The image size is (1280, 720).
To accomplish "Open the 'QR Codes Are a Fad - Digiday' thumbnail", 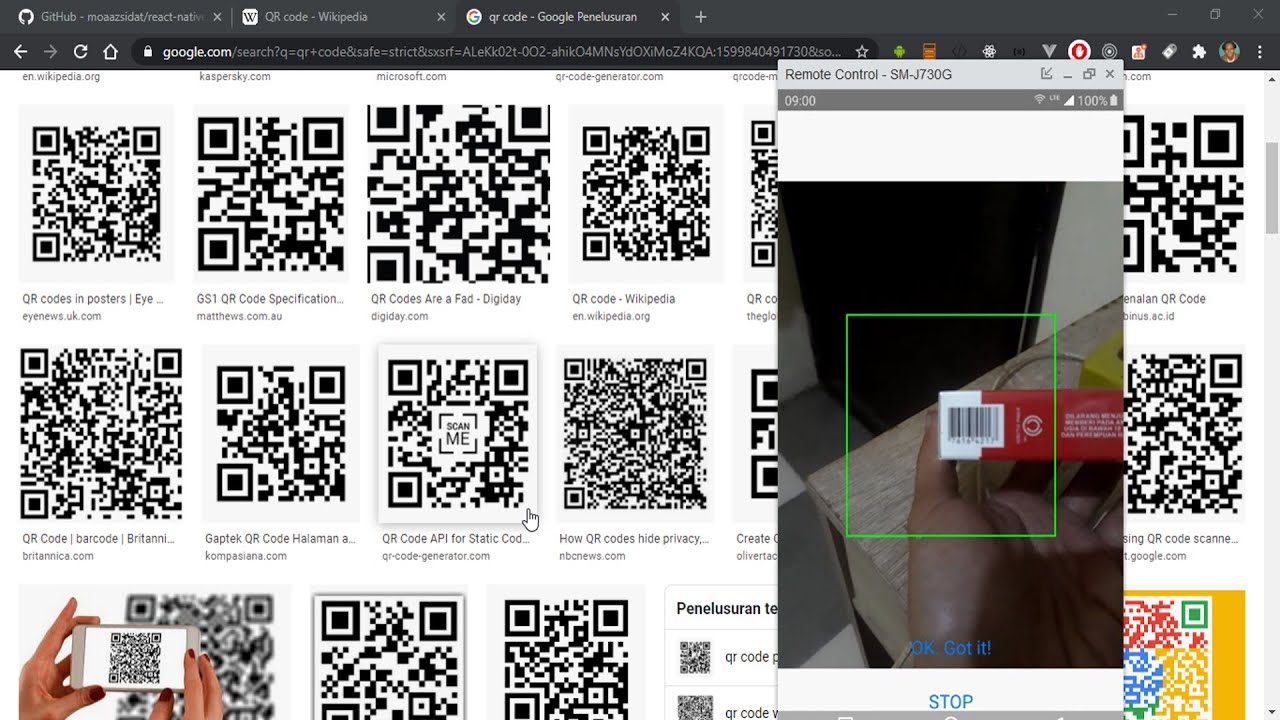I will [458, 194].
